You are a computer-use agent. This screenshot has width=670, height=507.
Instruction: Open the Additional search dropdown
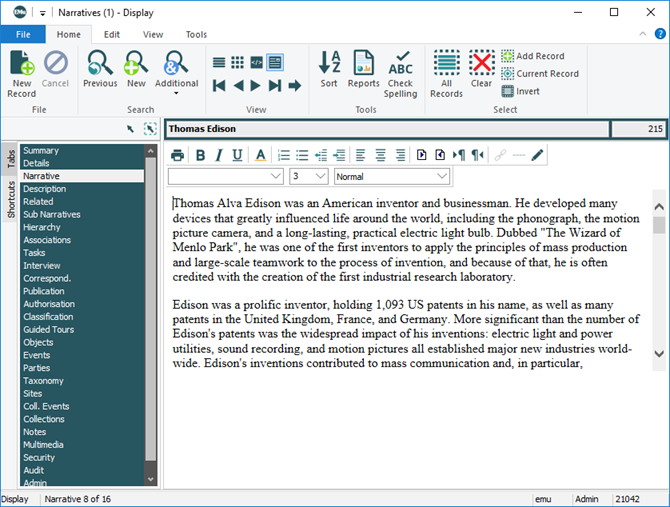(176, 74)
